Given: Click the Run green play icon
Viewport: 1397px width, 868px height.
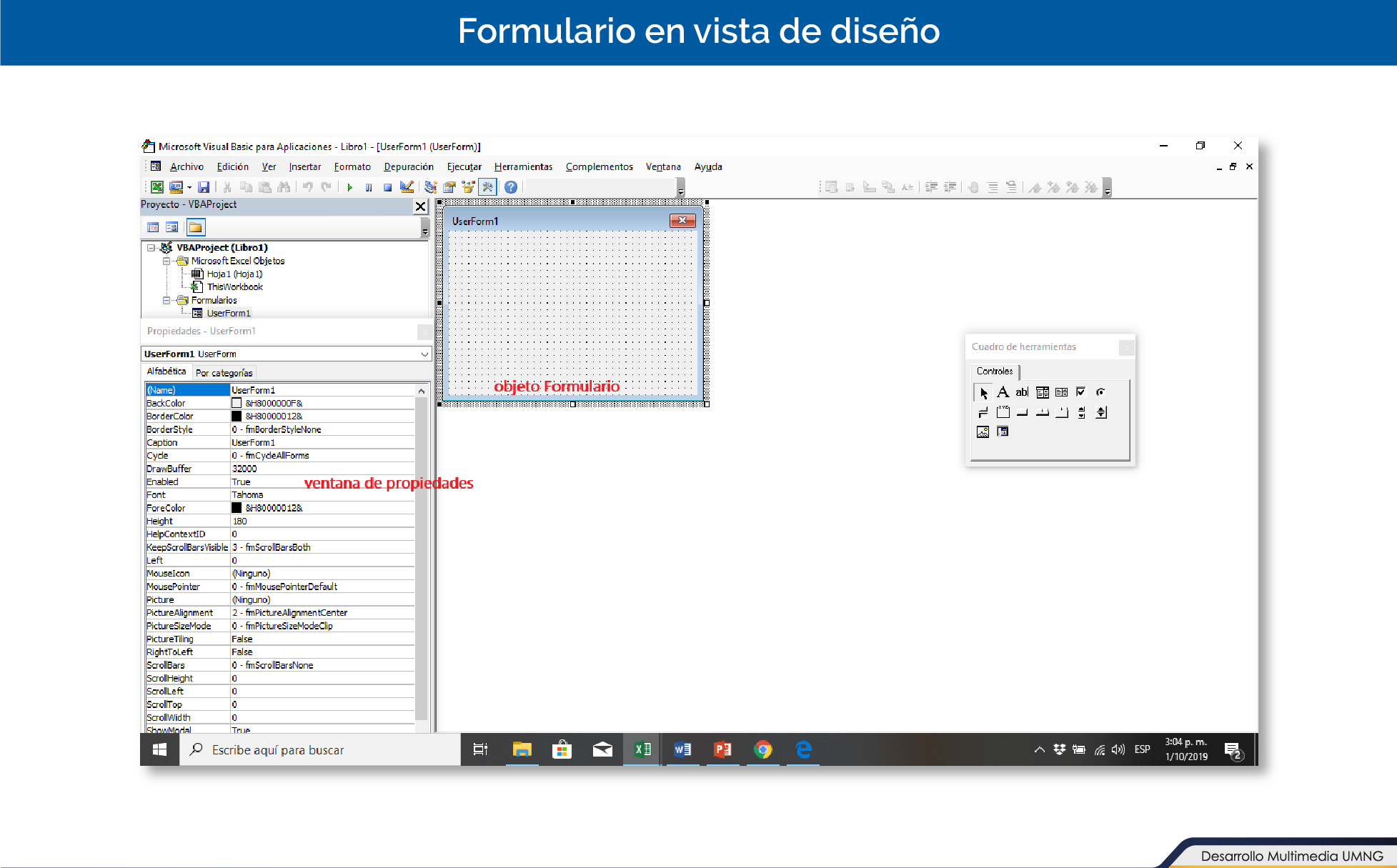Looking at the screenshot, I should tap(349, 187).
